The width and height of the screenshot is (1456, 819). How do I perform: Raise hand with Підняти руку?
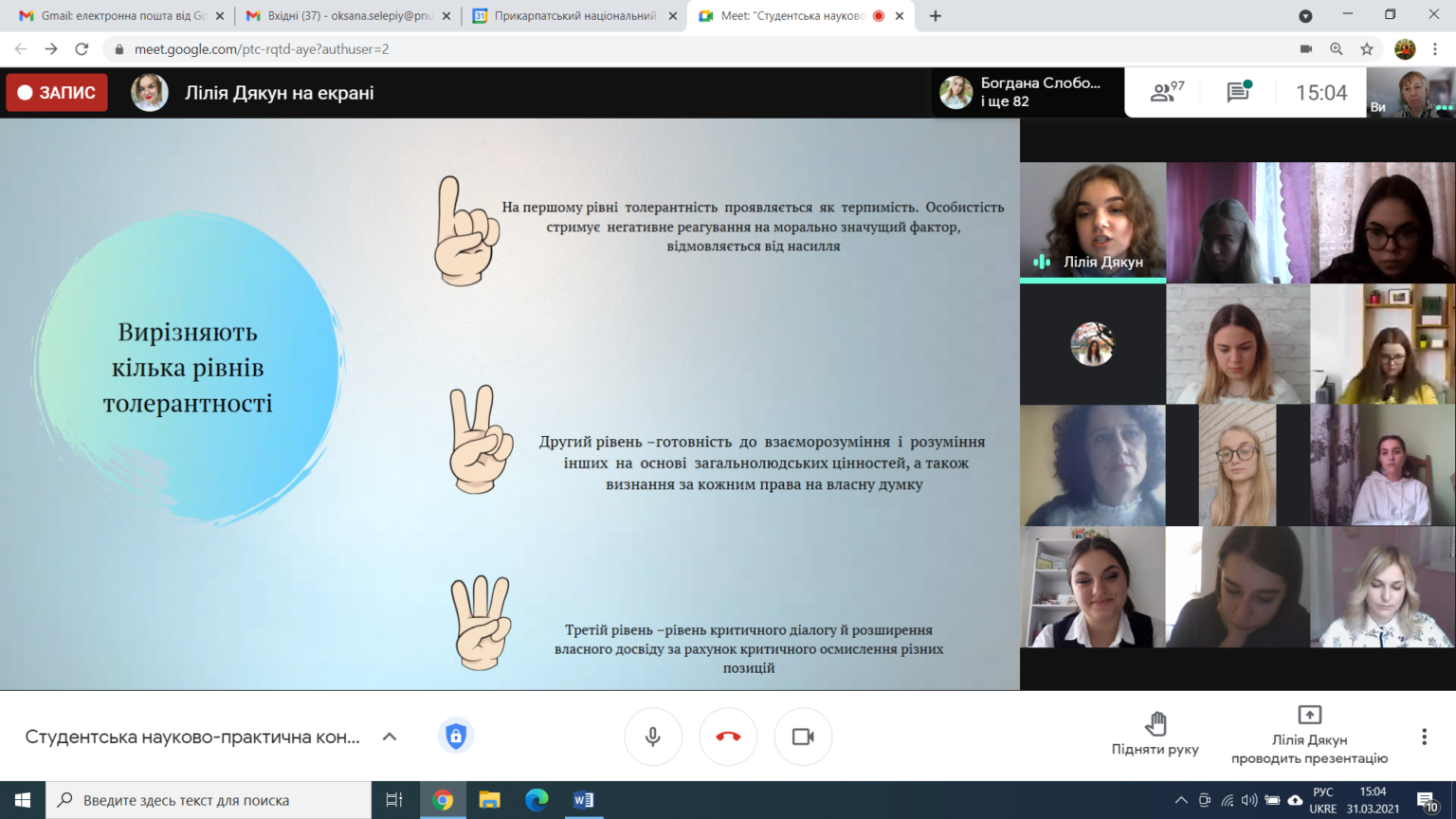tap(1155, 735)
